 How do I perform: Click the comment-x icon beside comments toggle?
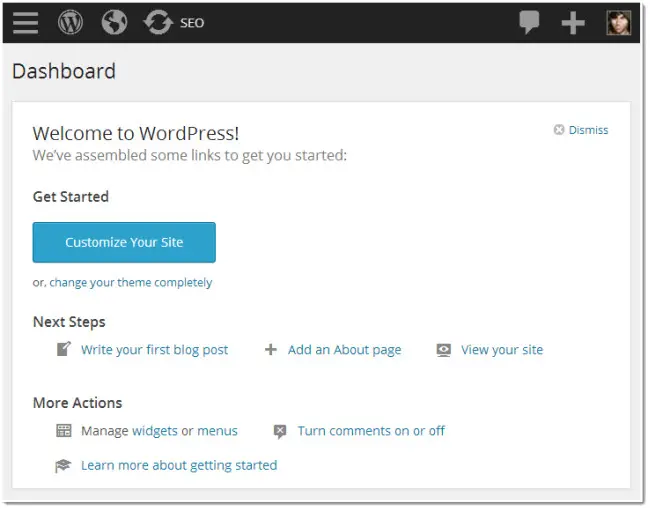pos(280,431)
